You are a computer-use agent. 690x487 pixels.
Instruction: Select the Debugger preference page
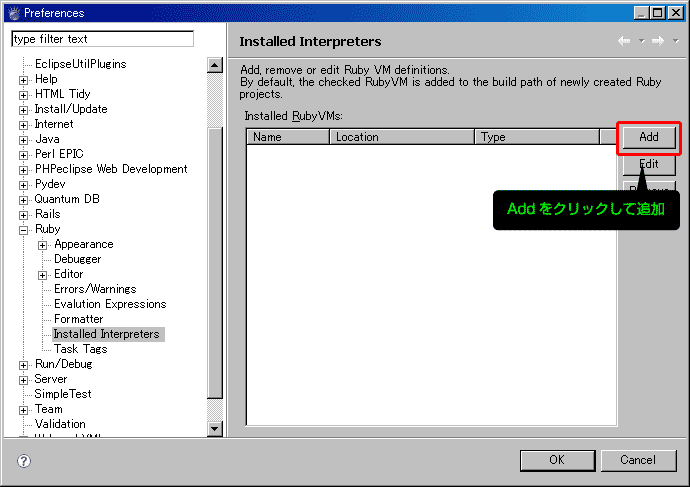(x=78, y=259)
